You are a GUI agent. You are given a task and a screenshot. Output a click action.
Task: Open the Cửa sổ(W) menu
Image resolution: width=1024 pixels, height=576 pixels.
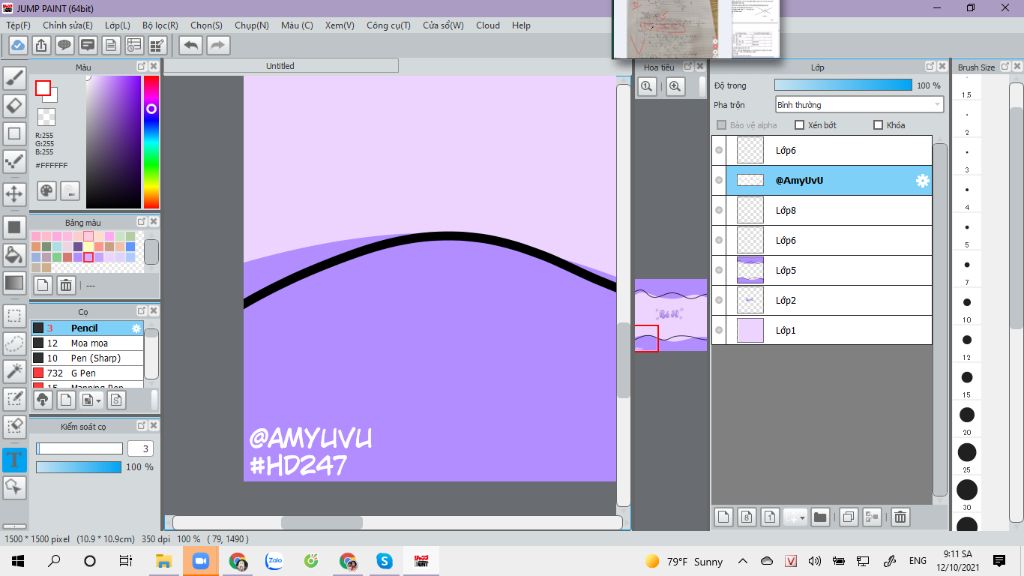(443, 25)
